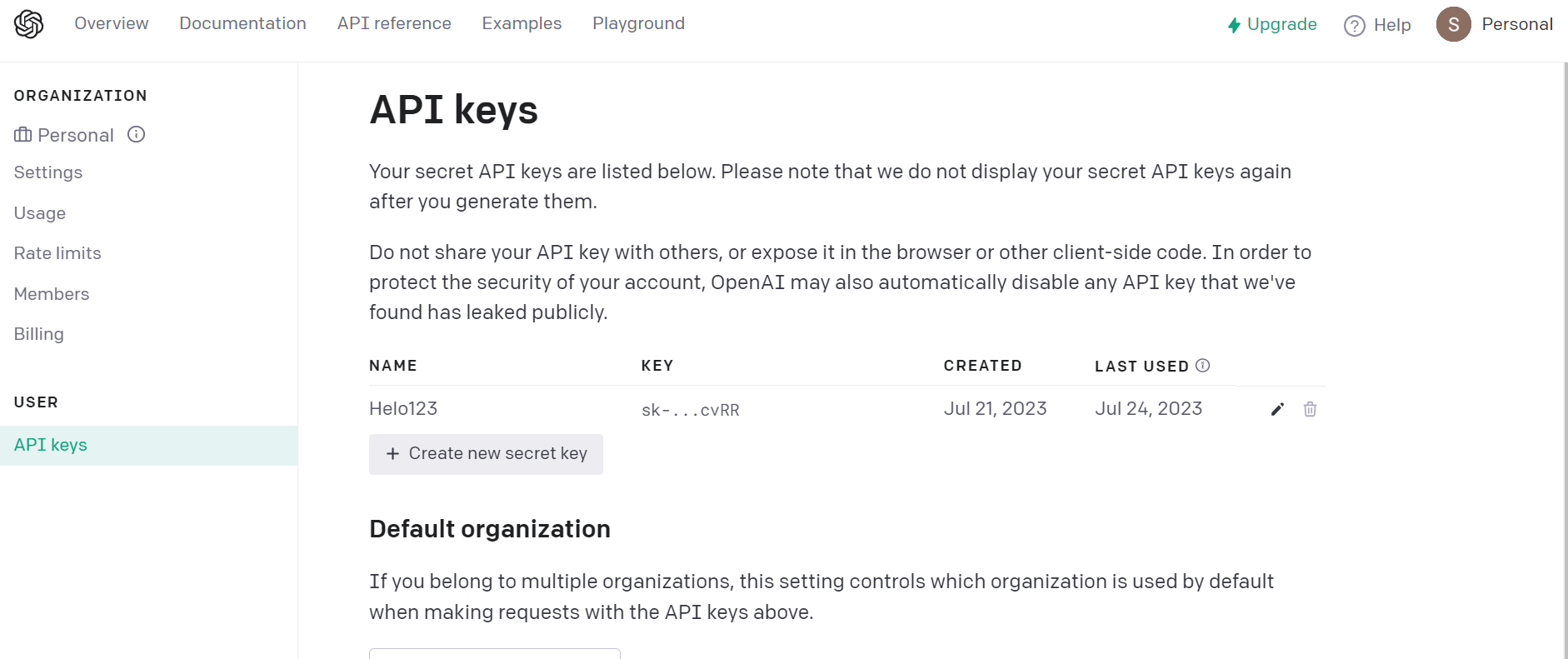Click the edit pencil icon for Helo123

pyautogui.click(x=1277, y=409)
